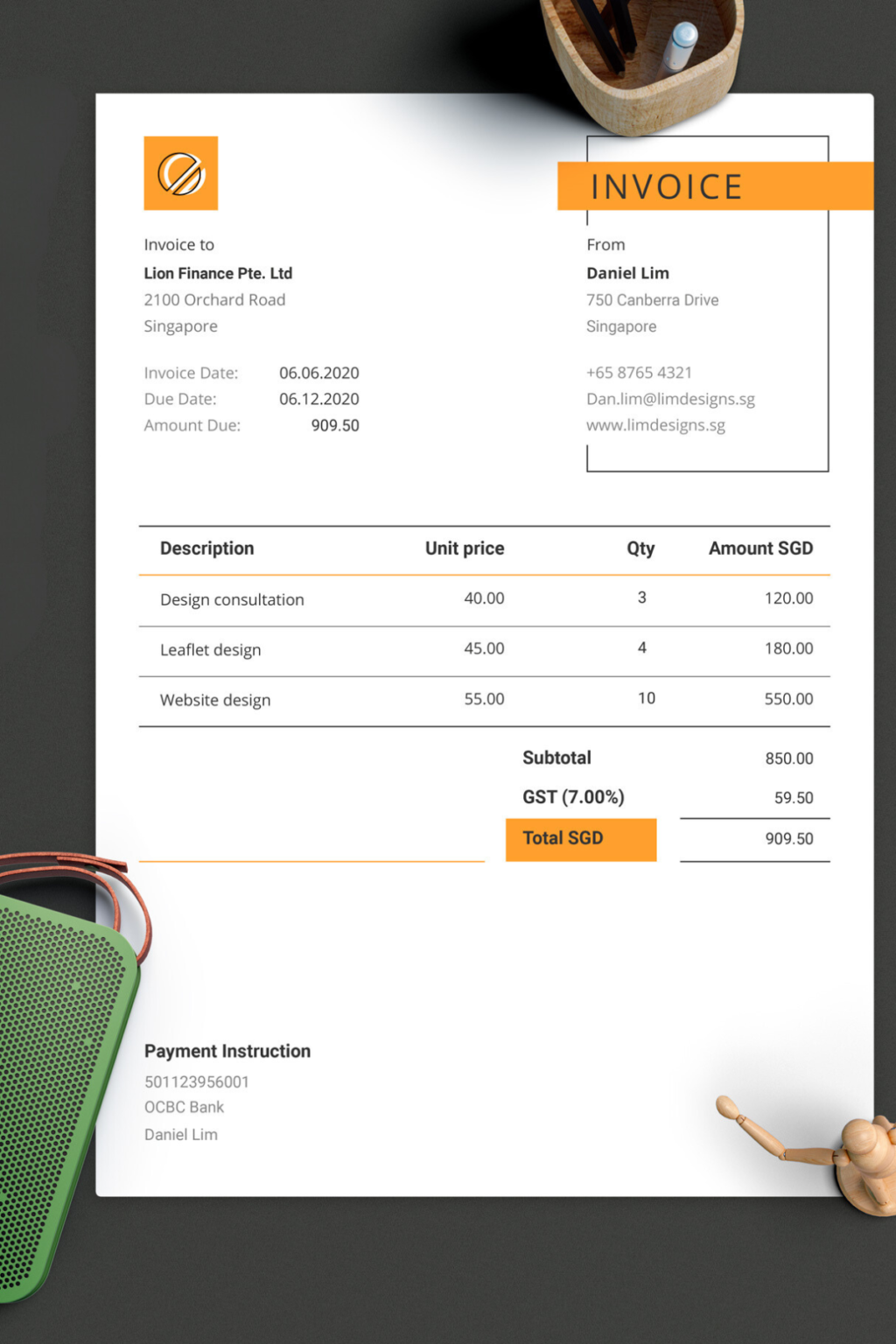The image size is (896, 1344).
Task: Click the orange company logo icon
Action: [180, 173]
